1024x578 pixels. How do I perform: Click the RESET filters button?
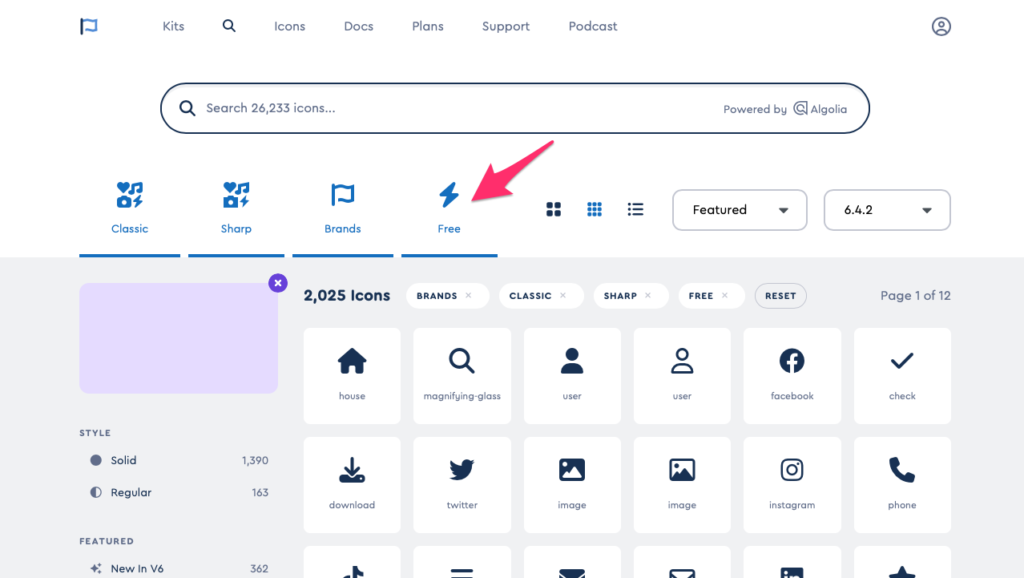click(x=780, y=296)
